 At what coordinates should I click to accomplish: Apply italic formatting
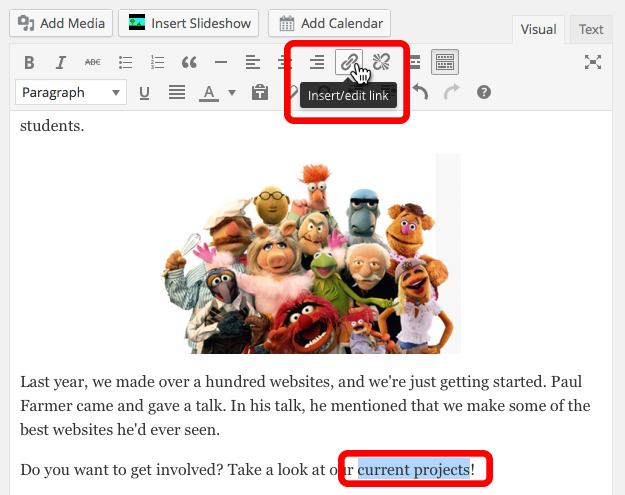click(x=60, y=63)
